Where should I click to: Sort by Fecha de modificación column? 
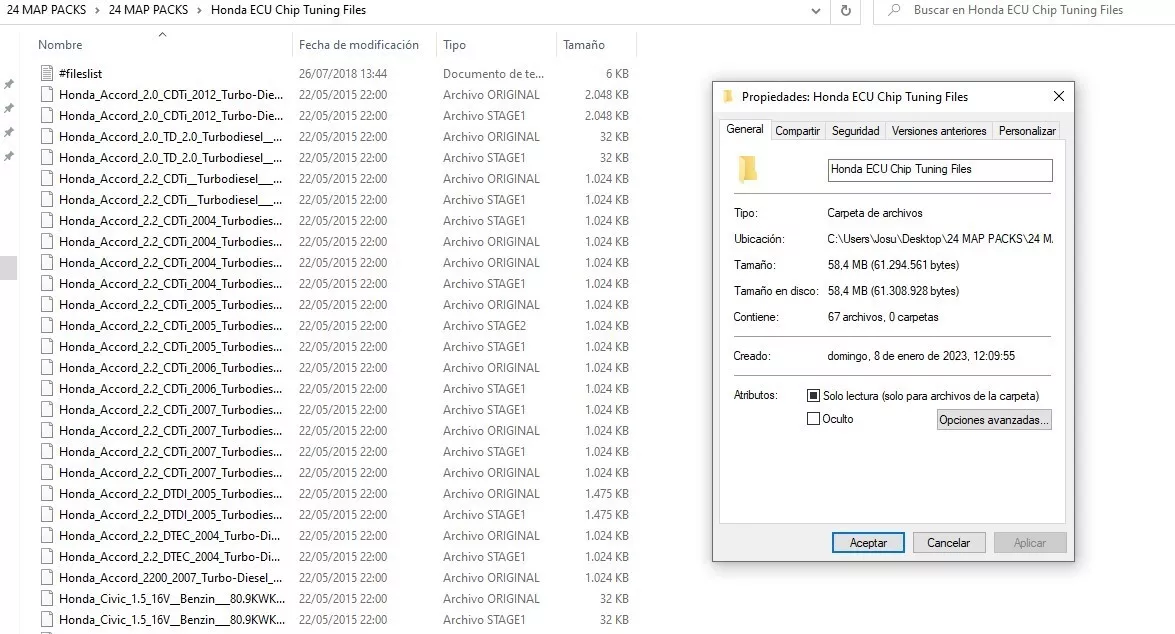[x=358, y=45]
